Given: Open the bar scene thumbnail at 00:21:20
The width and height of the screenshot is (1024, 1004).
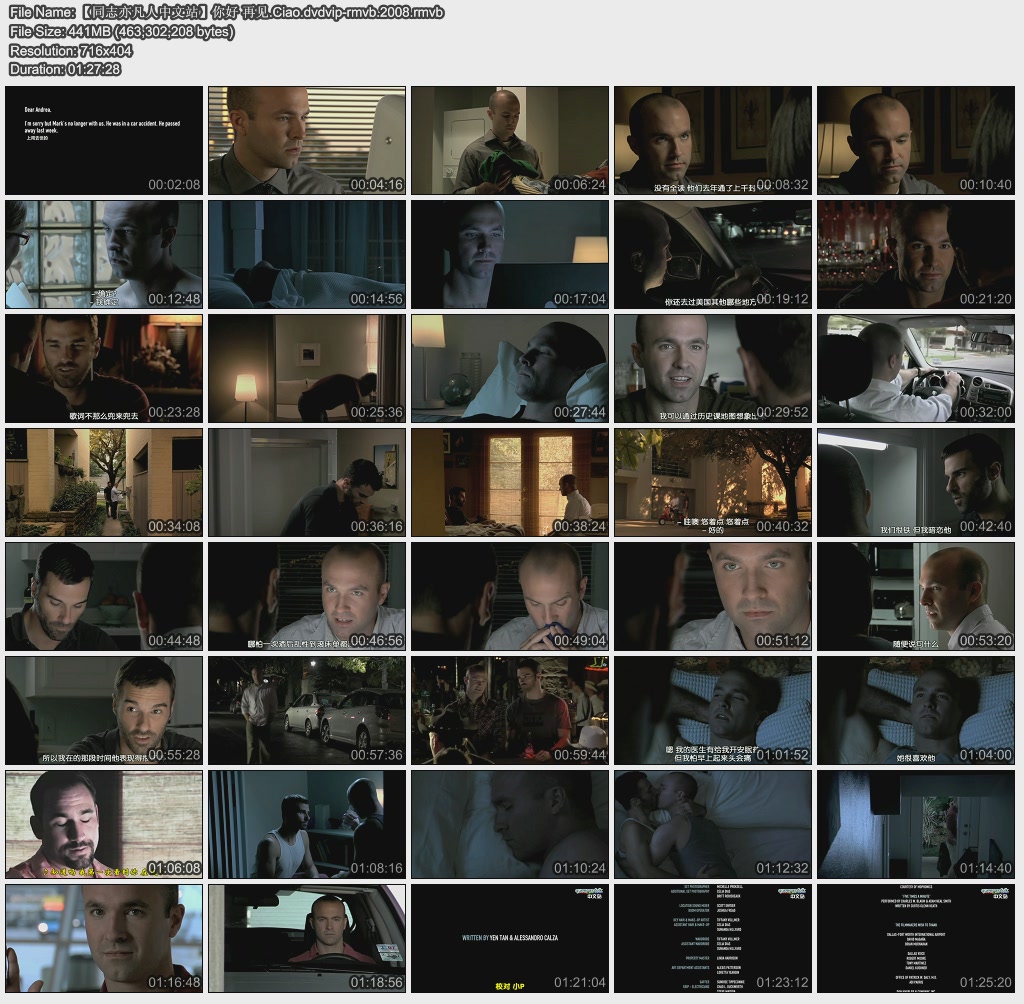Looking at the screenshot, I should click(915, 254).
